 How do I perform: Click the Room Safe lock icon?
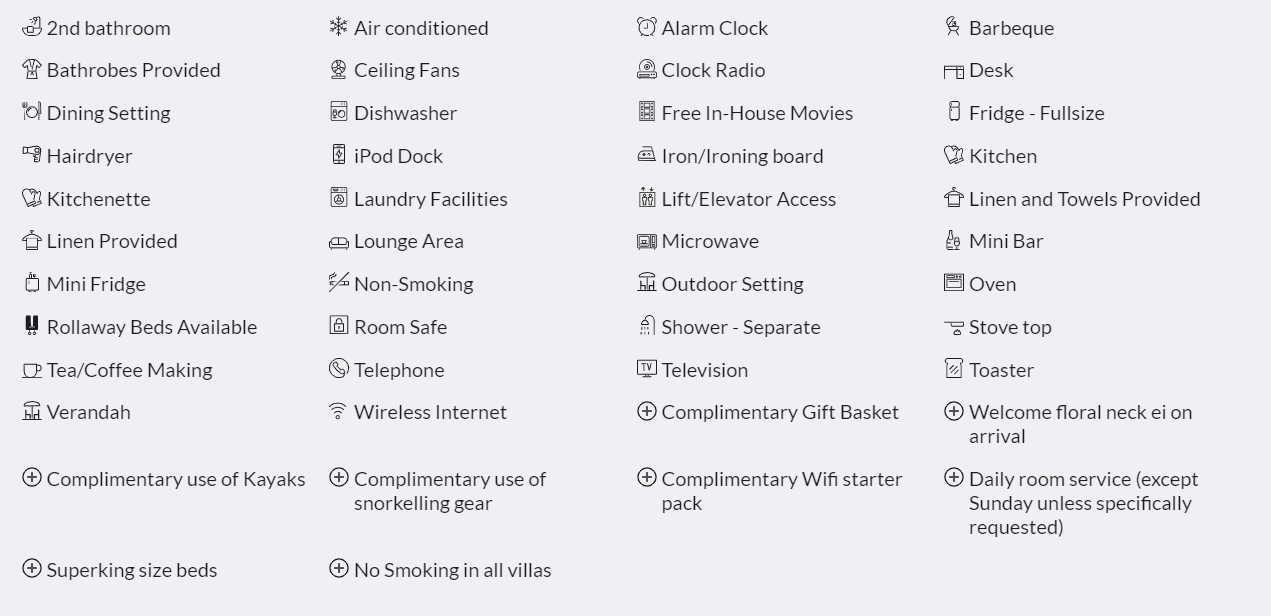coord(339,325)
